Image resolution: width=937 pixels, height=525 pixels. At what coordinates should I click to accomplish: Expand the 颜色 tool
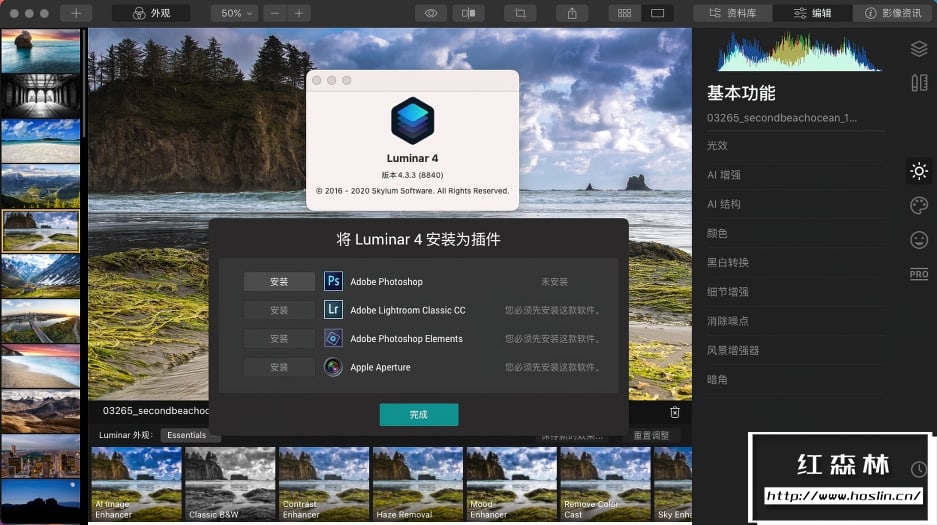pos(796,234)
